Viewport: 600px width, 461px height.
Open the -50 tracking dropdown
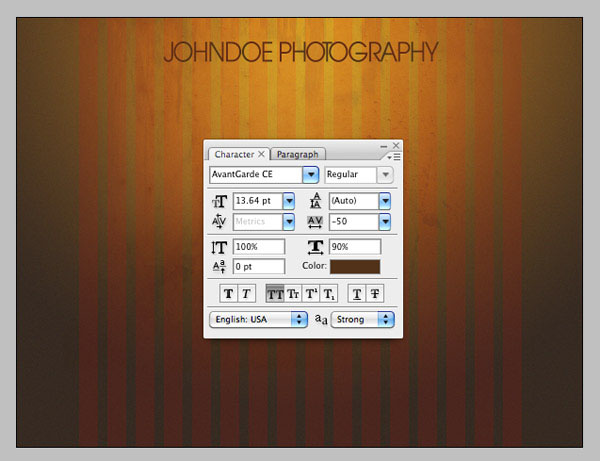click(385, 222)
